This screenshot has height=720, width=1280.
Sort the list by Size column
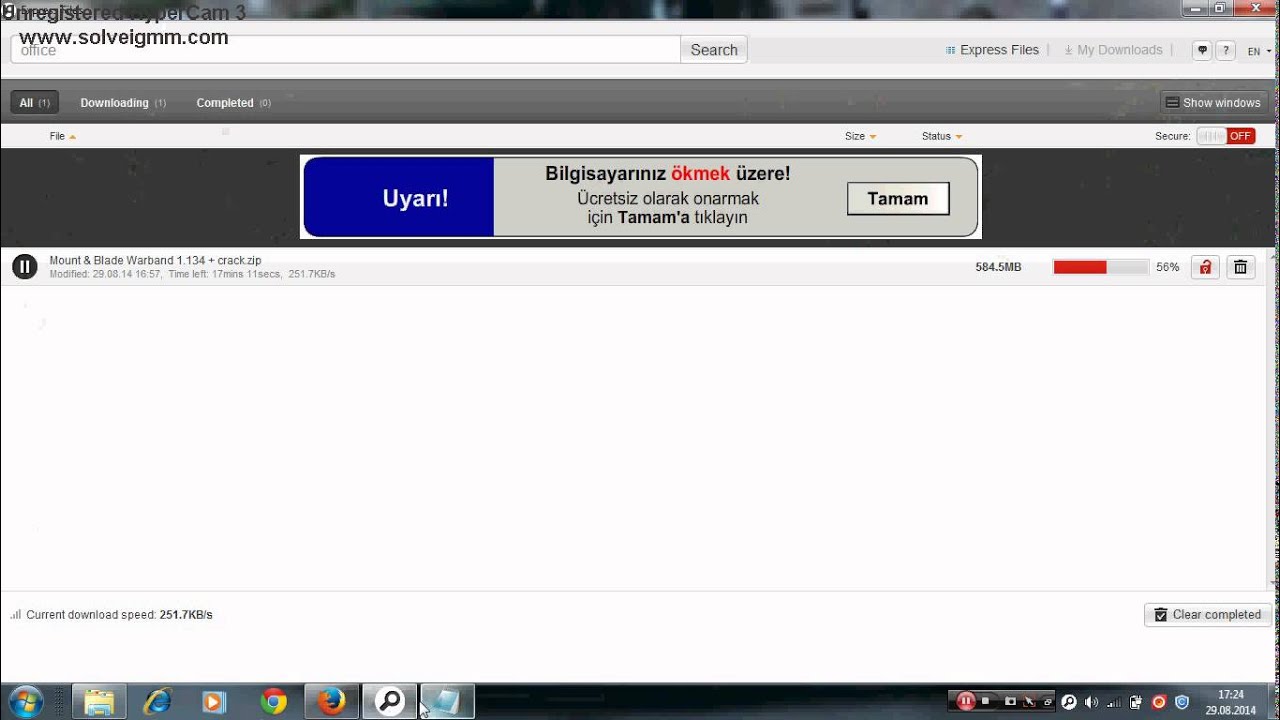(860, 136)
